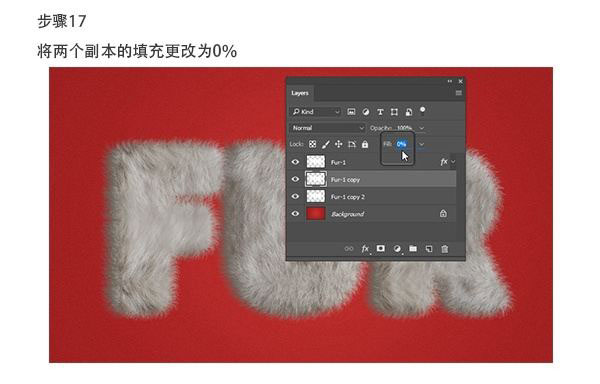600x384 pixels.
Task: Lock image pixels brush icon
Action: click(x=326, y=144)
